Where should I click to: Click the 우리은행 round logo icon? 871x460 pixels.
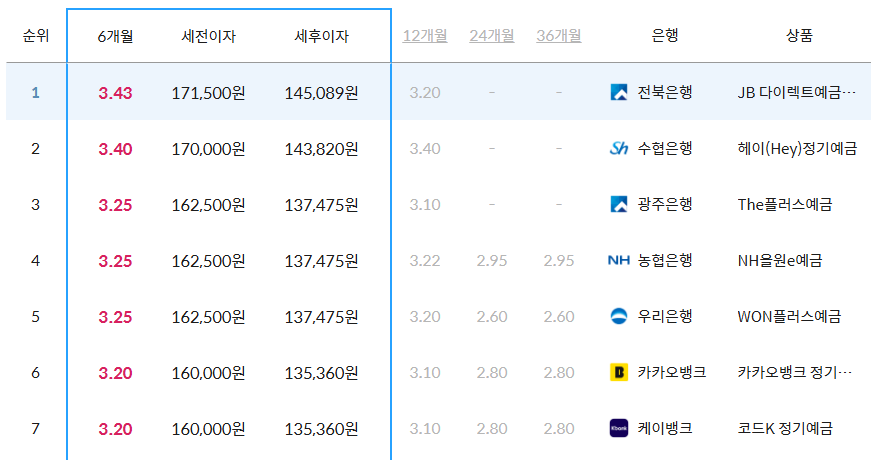pos(618,316)
